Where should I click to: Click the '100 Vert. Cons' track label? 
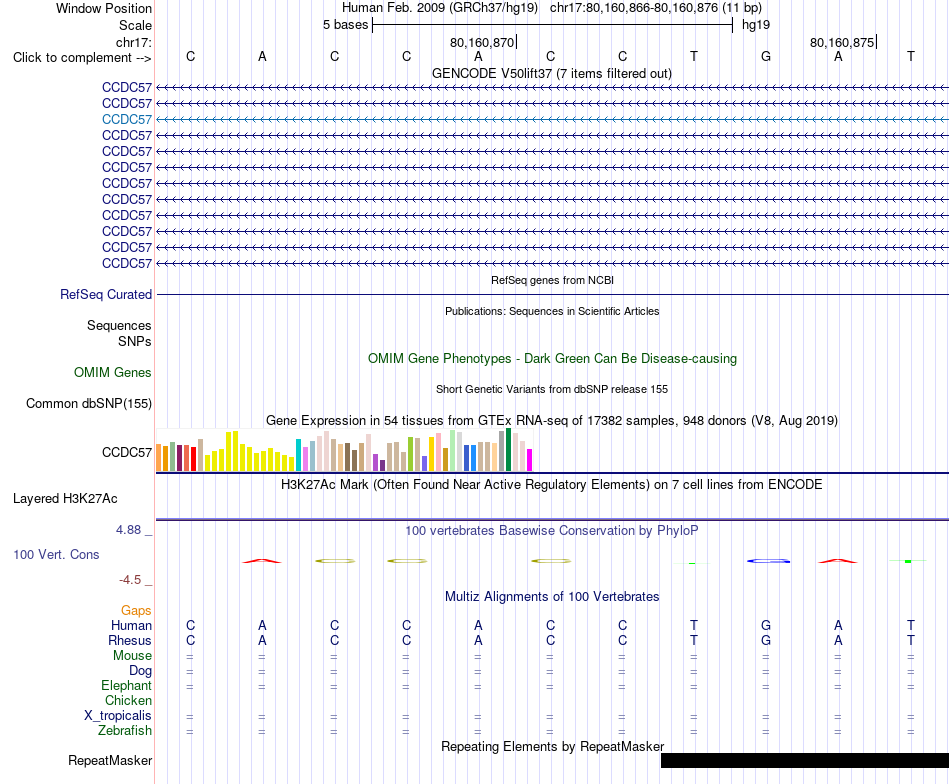pos(56,554)
